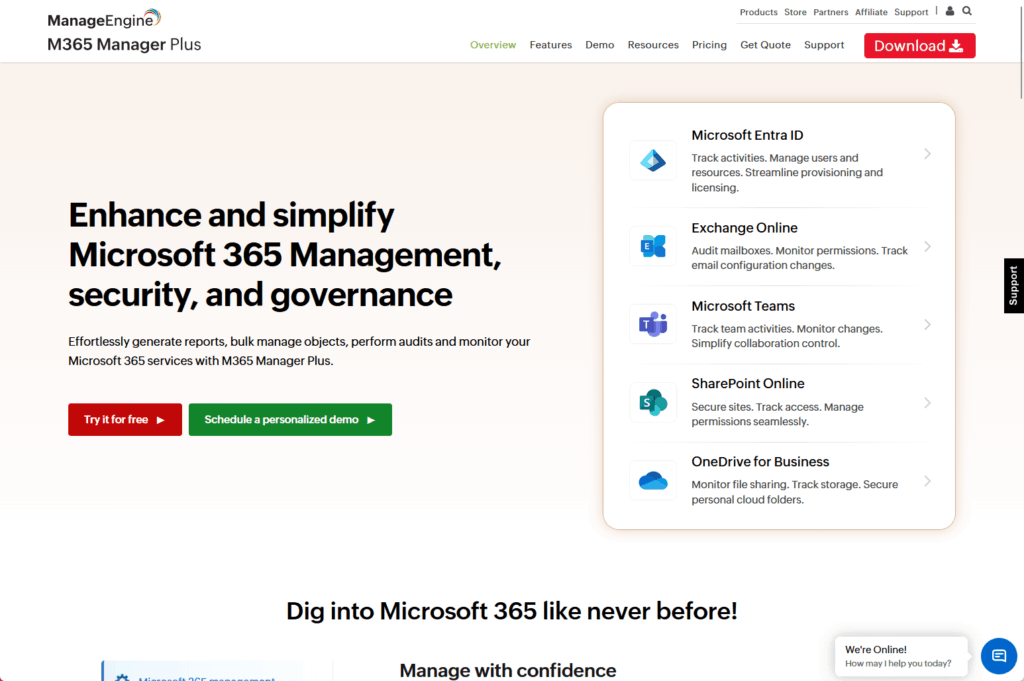Open Support link in the top utility bar
Viewport: 1024px width, 681px height.
pos(911,12)
